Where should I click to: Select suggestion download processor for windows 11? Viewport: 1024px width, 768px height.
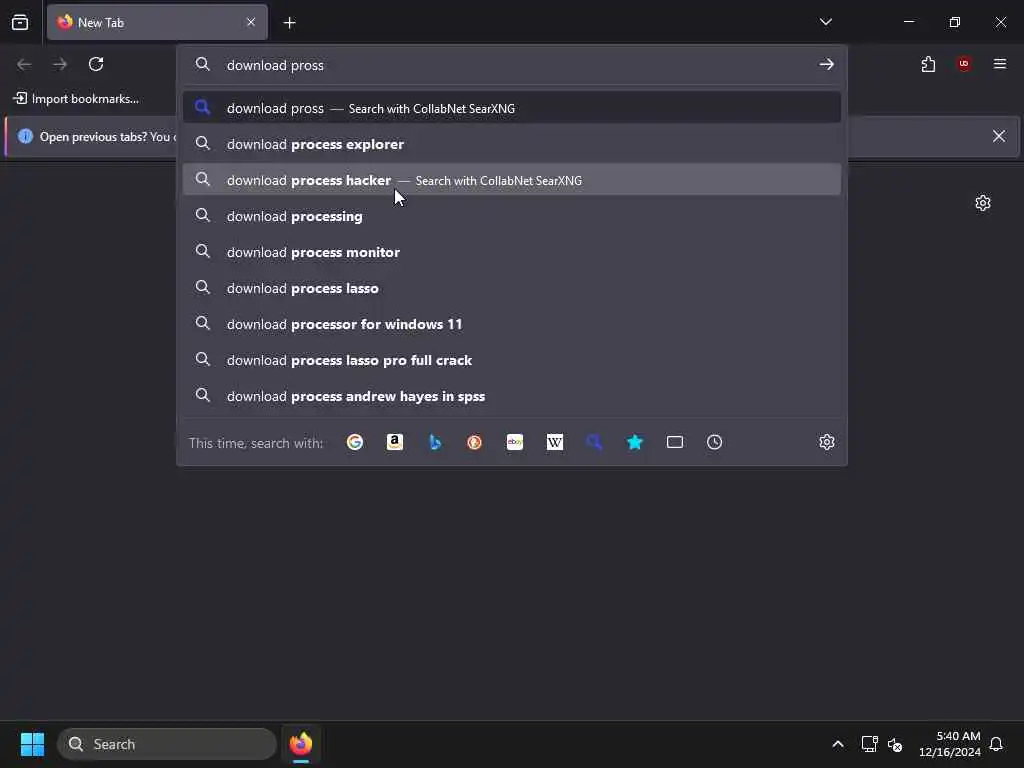[512, 323]
